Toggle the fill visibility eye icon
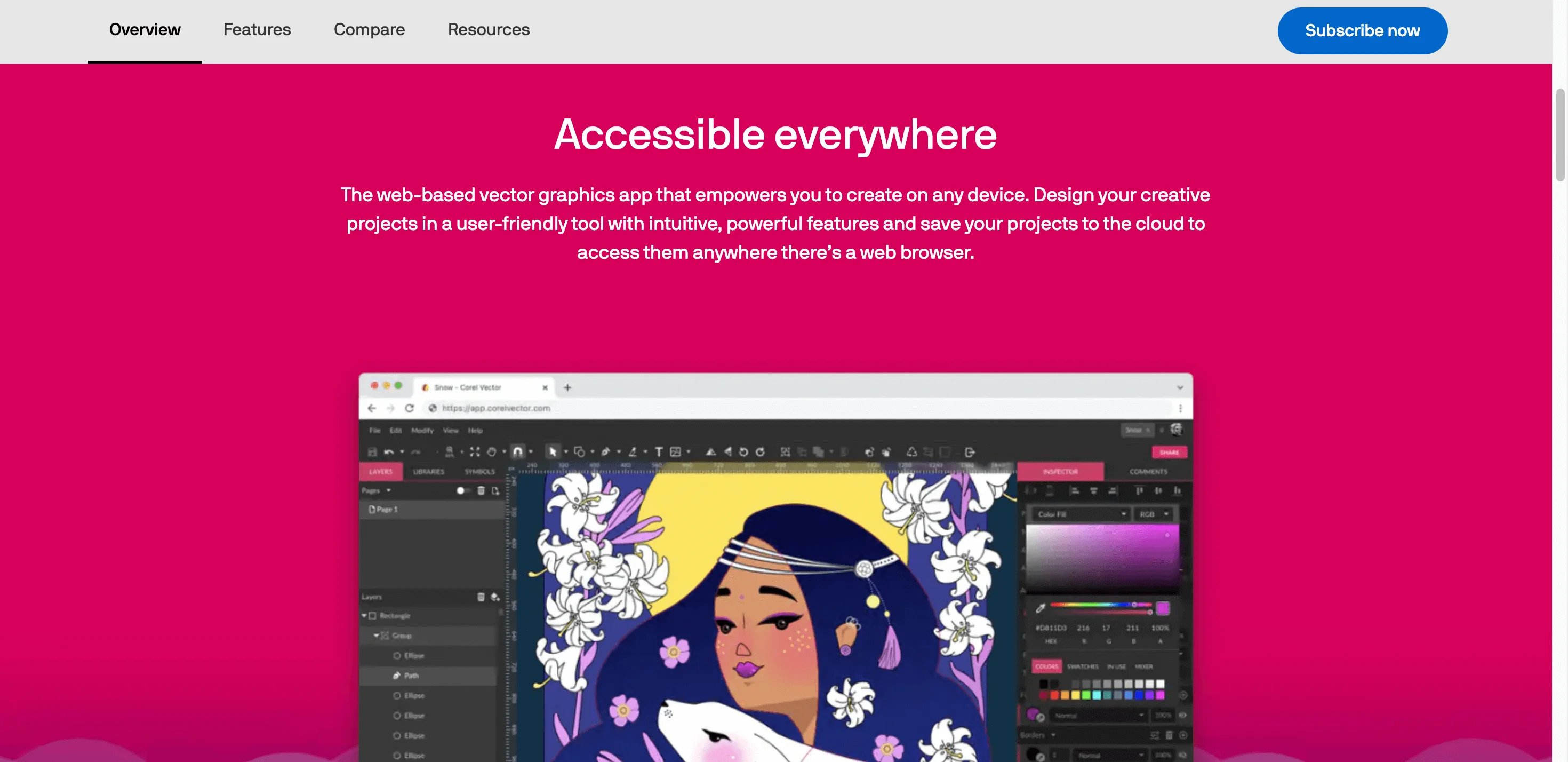 coord(1183,715)
